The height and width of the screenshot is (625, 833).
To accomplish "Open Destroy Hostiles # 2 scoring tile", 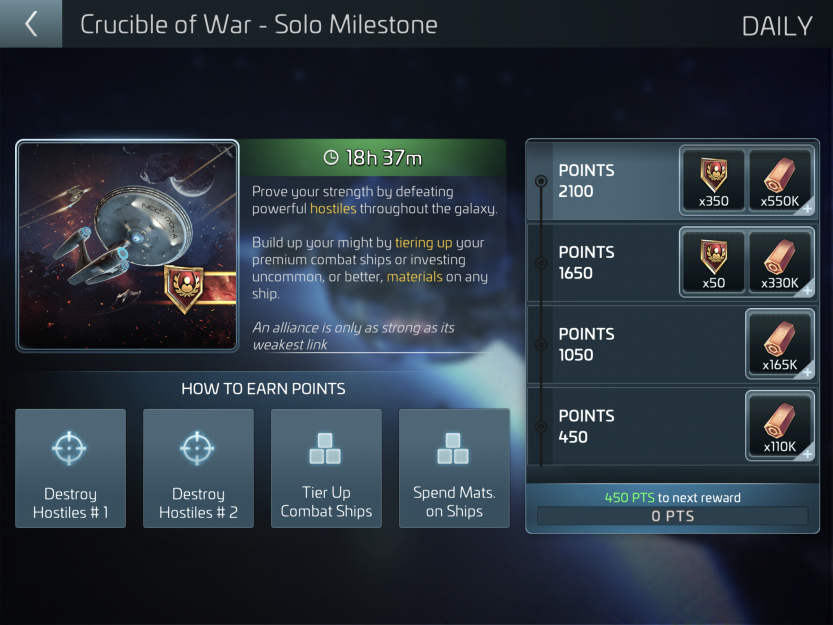I will pos(198,468).
